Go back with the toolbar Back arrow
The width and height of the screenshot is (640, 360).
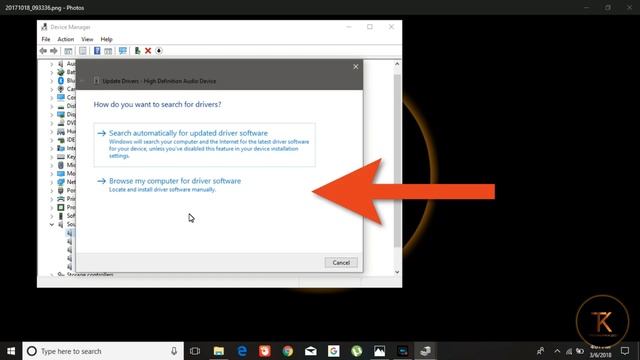[43, 51]
